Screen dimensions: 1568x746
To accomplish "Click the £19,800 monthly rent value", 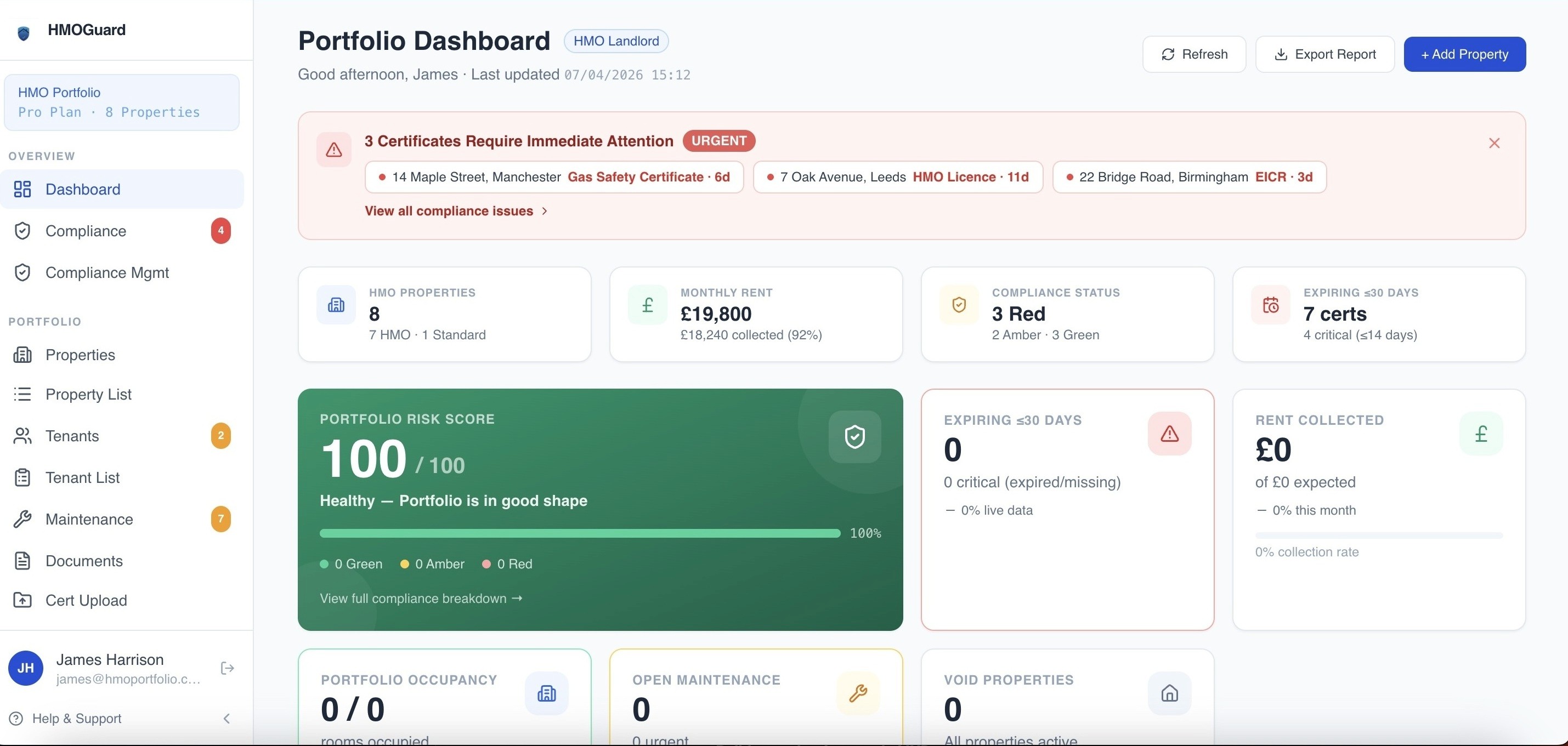I will pos(716,314).
